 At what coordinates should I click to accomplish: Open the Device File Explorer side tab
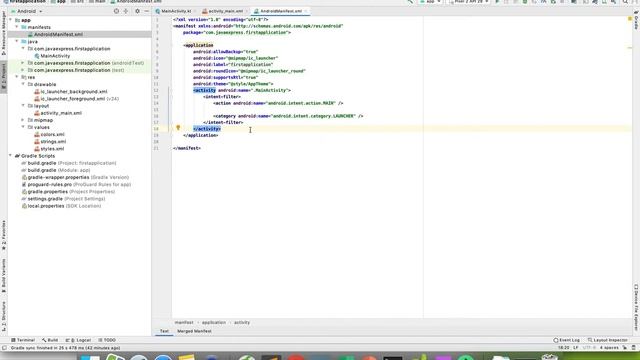(636, 307)
